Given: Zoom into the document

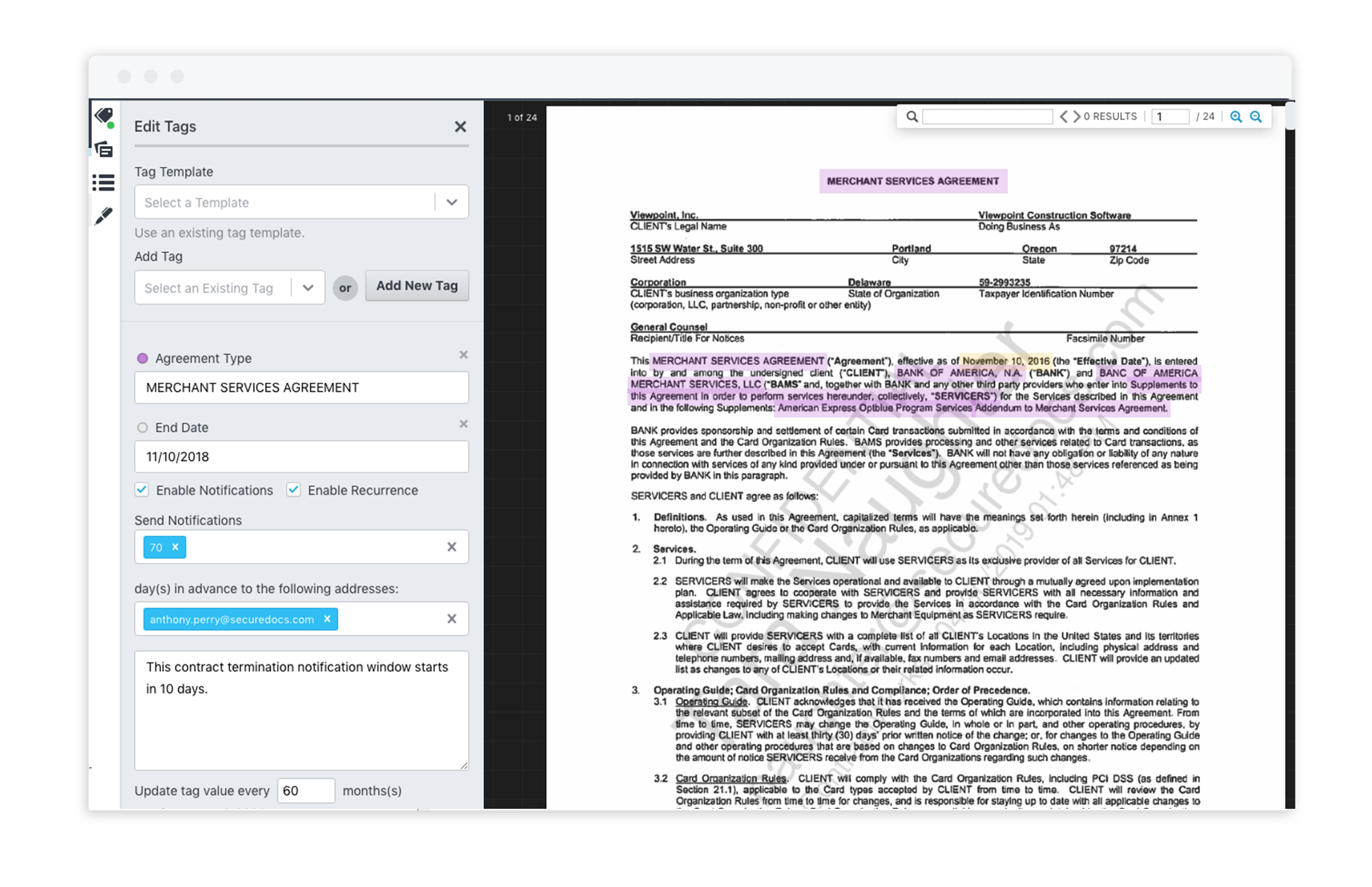Looking at the screenshot, I should (x=1236, y=116).
